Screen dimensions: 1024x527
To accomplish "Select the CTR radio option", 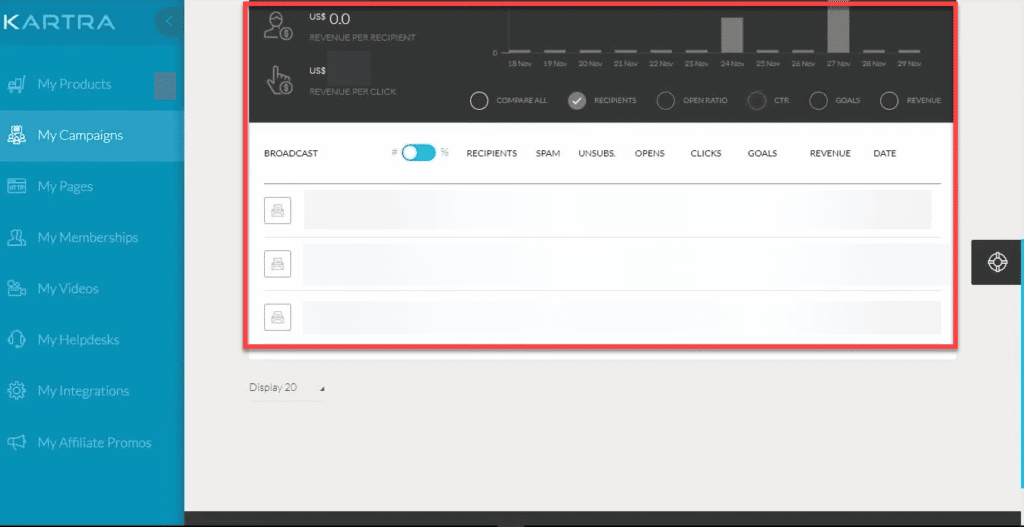I will coord(757,101).
